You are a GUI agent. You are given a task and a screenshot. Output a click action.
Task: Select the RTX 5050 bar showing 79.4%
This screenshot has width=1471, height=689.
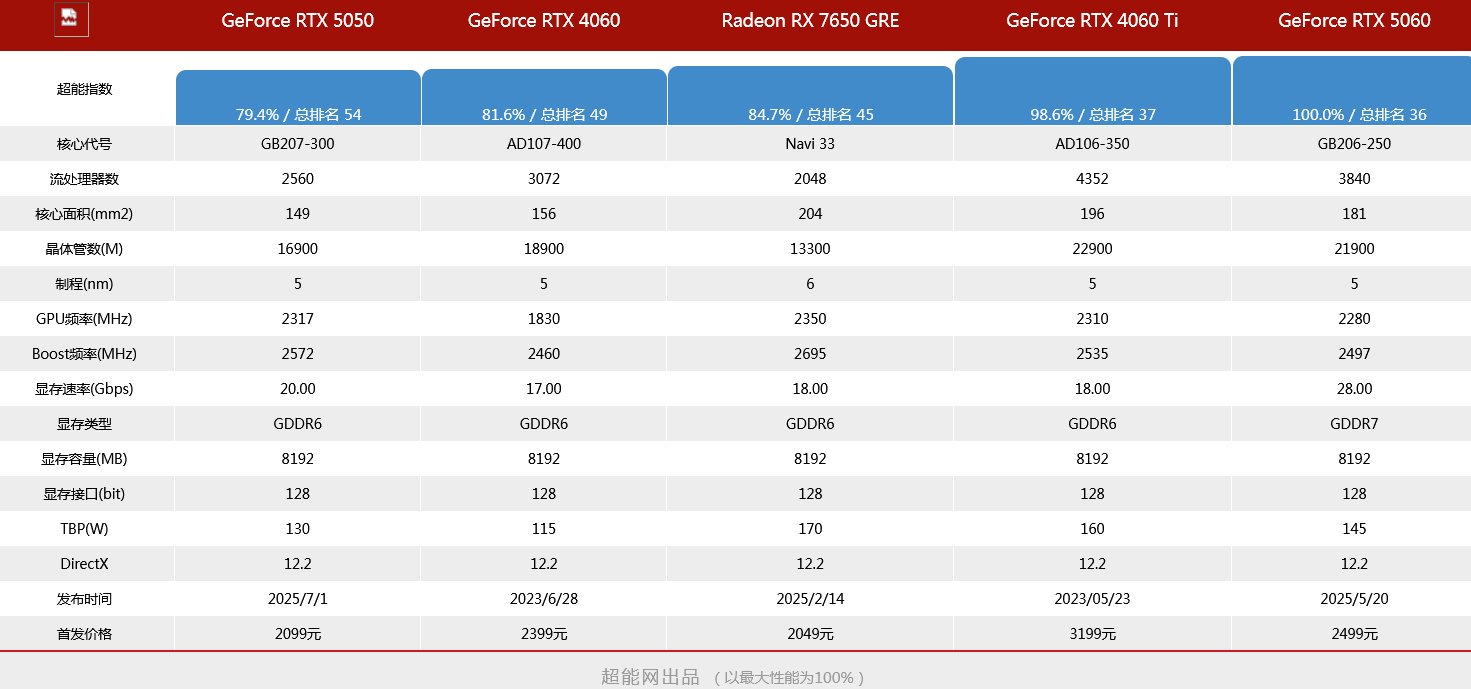[298, 95]
